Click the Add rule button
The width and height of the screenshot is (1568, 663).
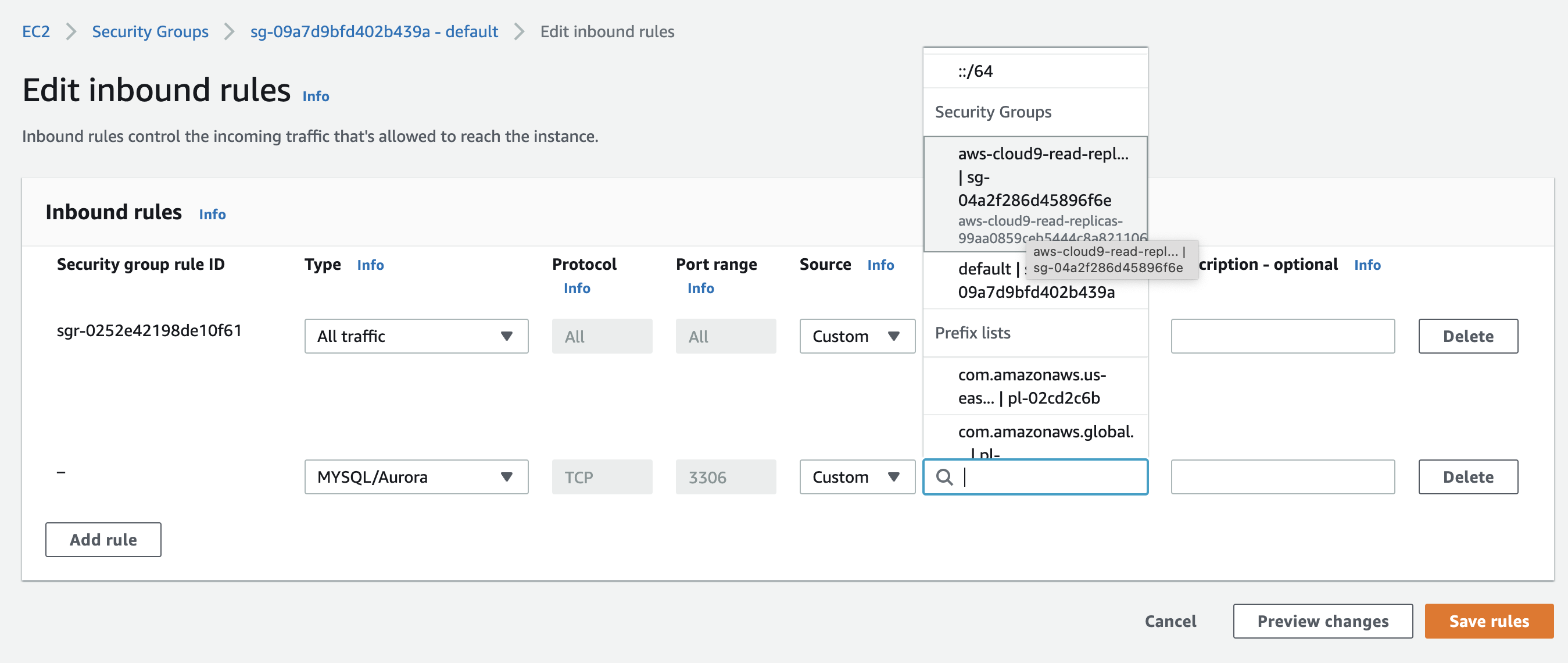pos(103,539)
